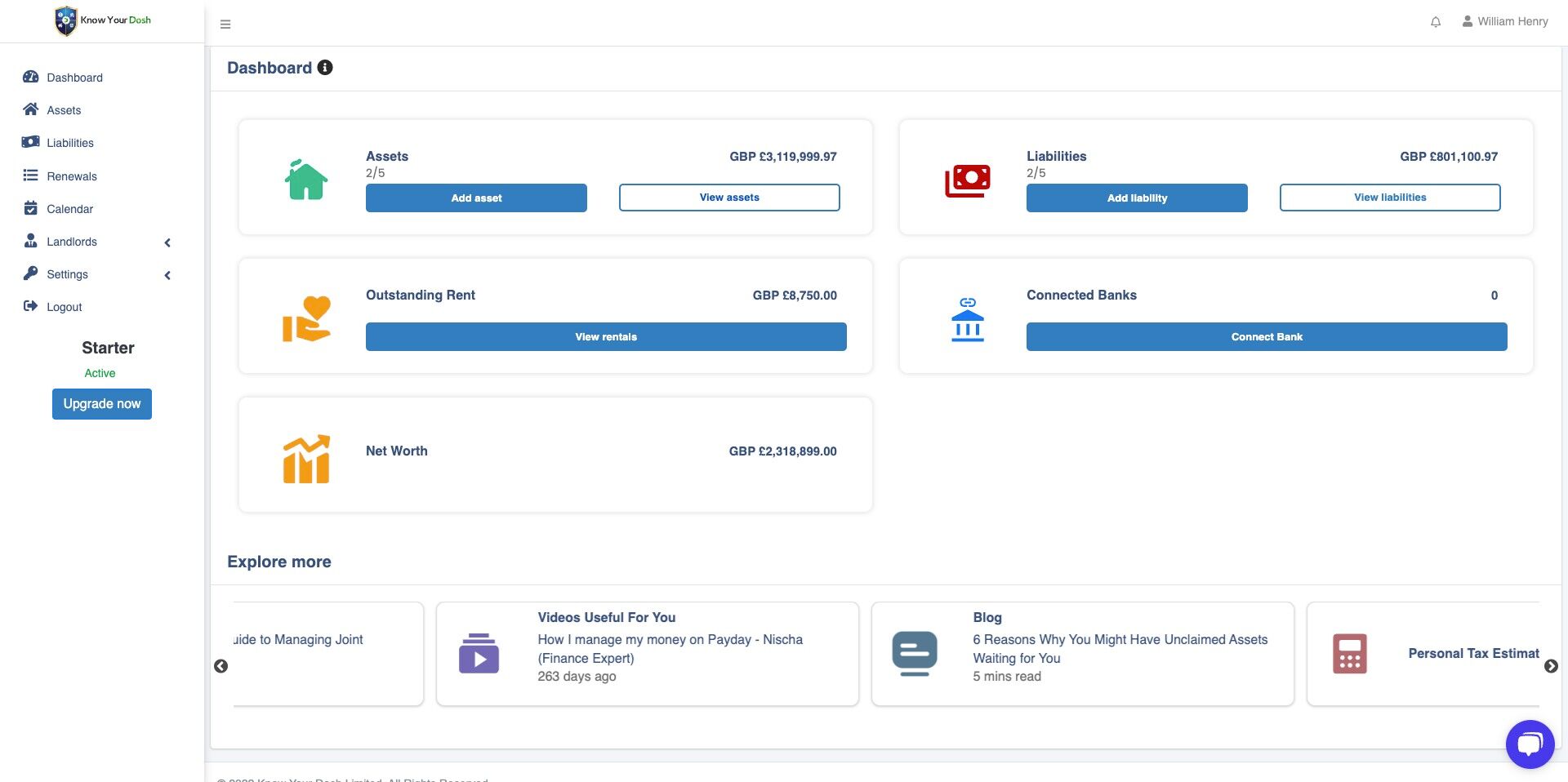Click the 5 mins read text
This screenshot has height=782, width=1568.
click(x=1007, y=677)
